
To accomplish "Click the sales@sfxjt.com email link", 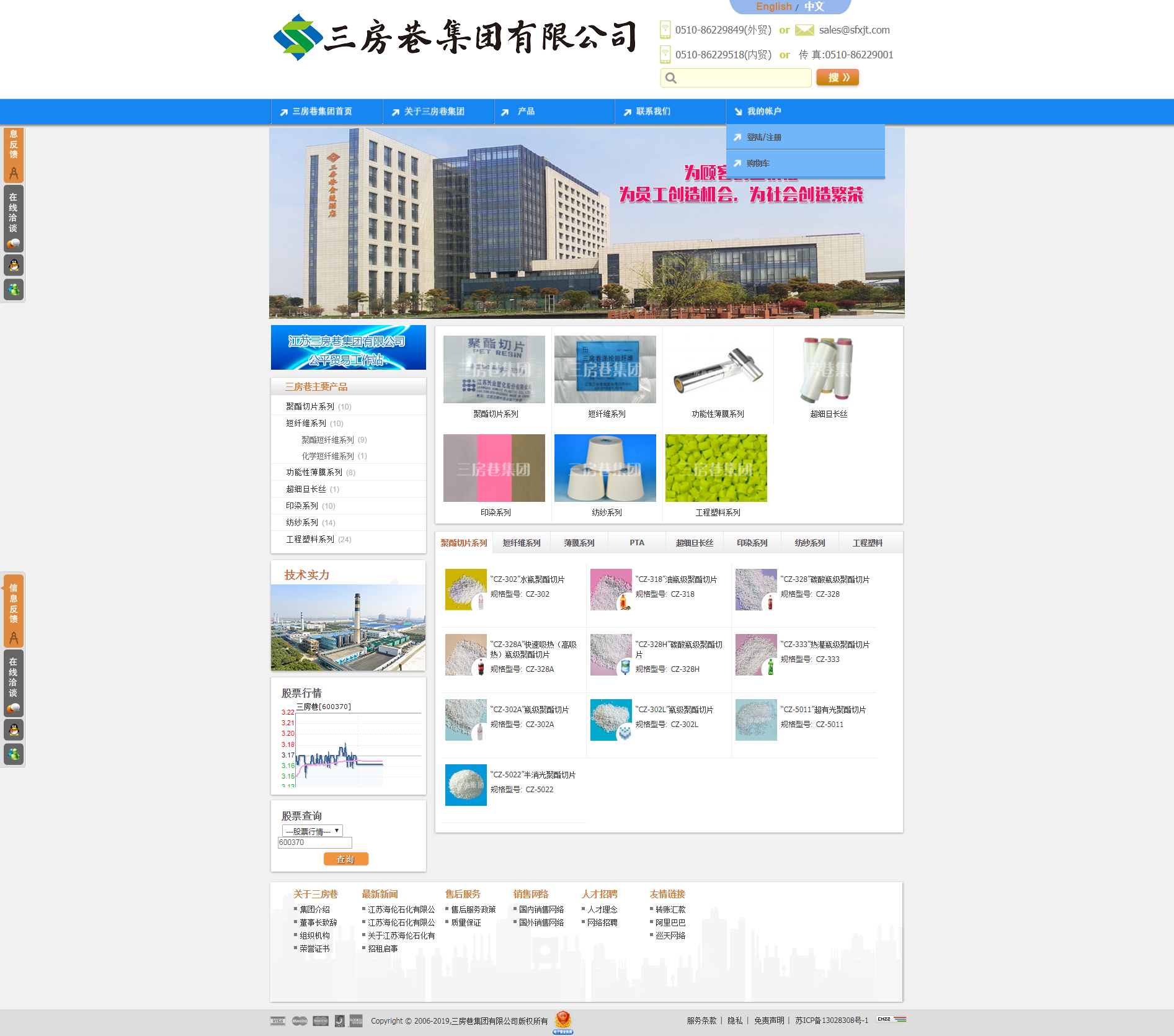I will point(854,30).
